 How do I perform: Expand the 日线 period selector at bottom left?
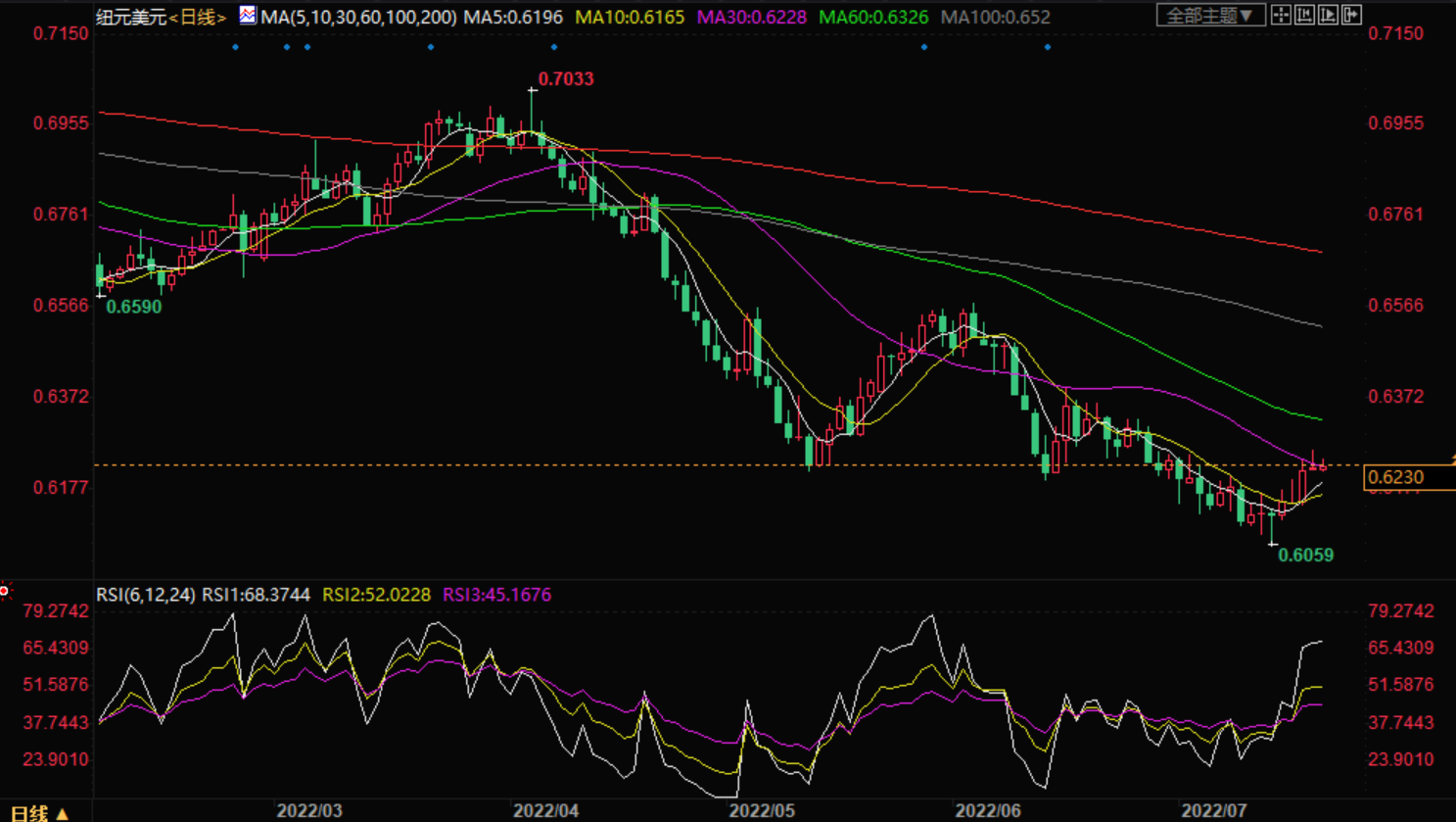tap(39, 812)
